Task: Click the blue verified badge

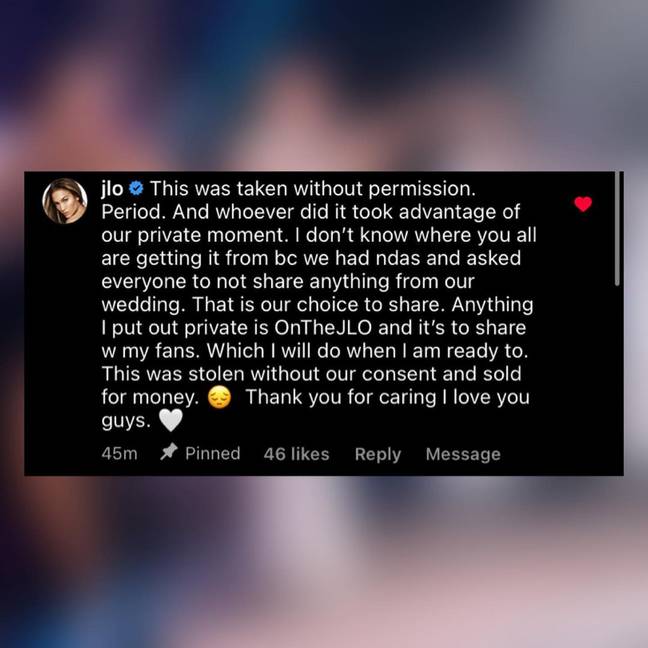Action: (x=136, y=188)
